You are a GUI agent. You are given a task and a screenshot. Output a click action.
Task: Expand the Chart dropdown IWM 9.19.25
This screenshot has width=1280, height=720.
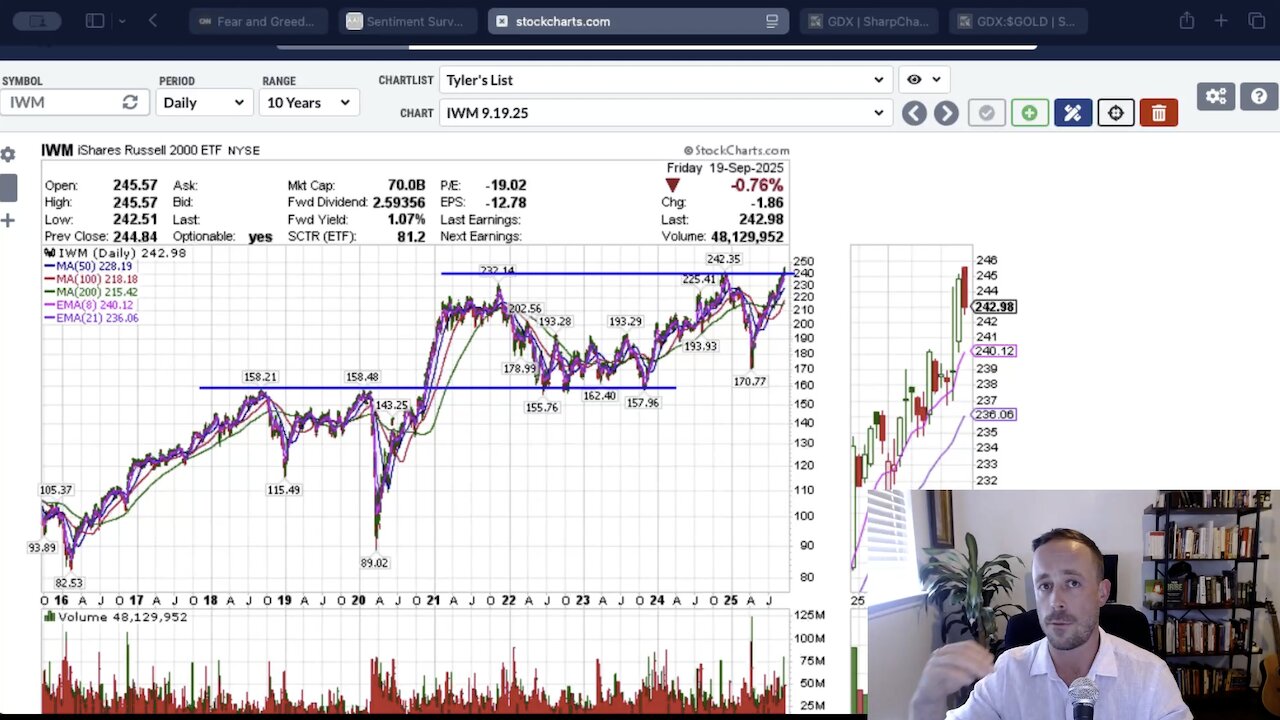click(665, 113)
